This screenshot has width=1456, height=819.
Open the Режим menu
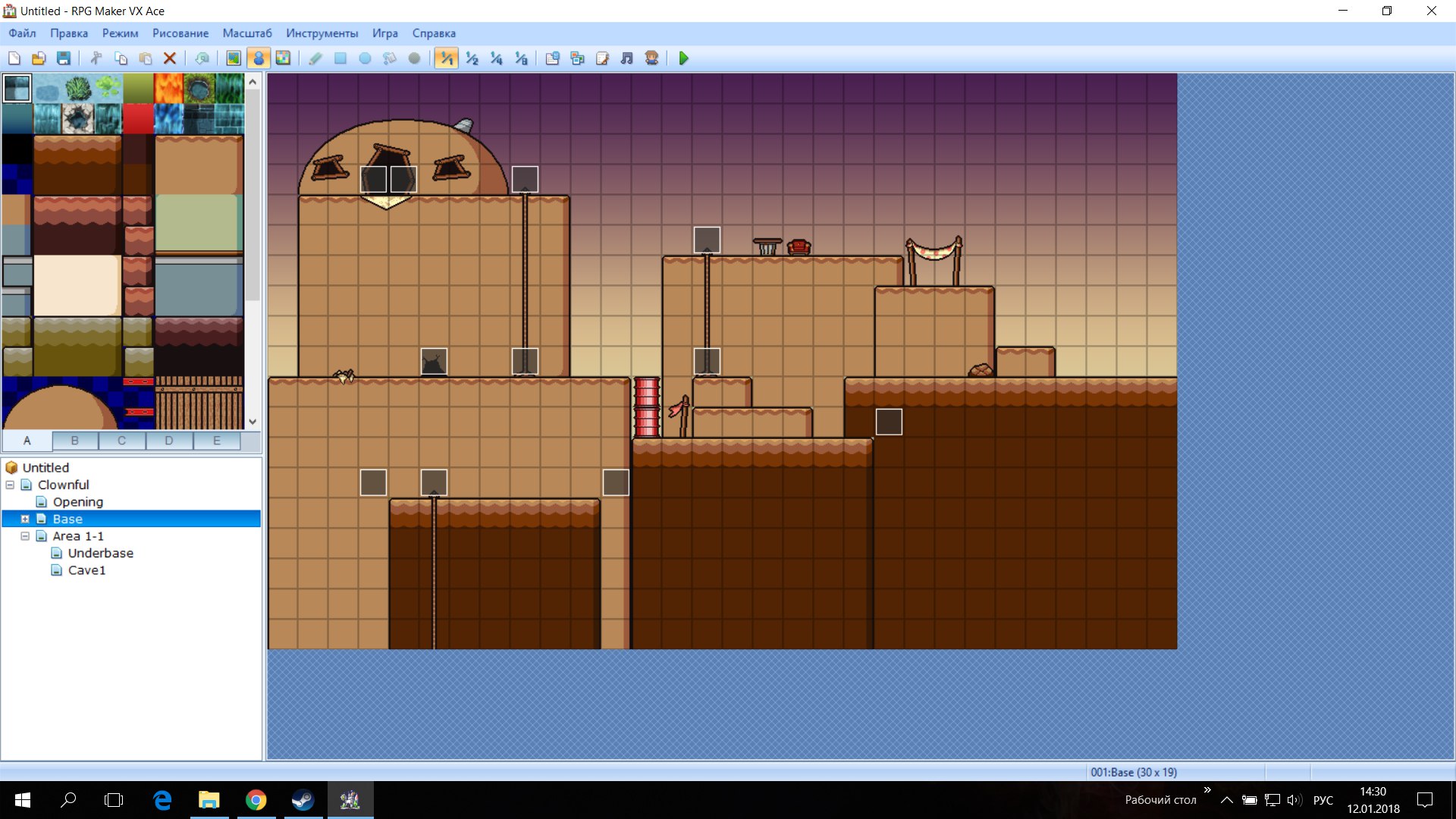point(121,33)
